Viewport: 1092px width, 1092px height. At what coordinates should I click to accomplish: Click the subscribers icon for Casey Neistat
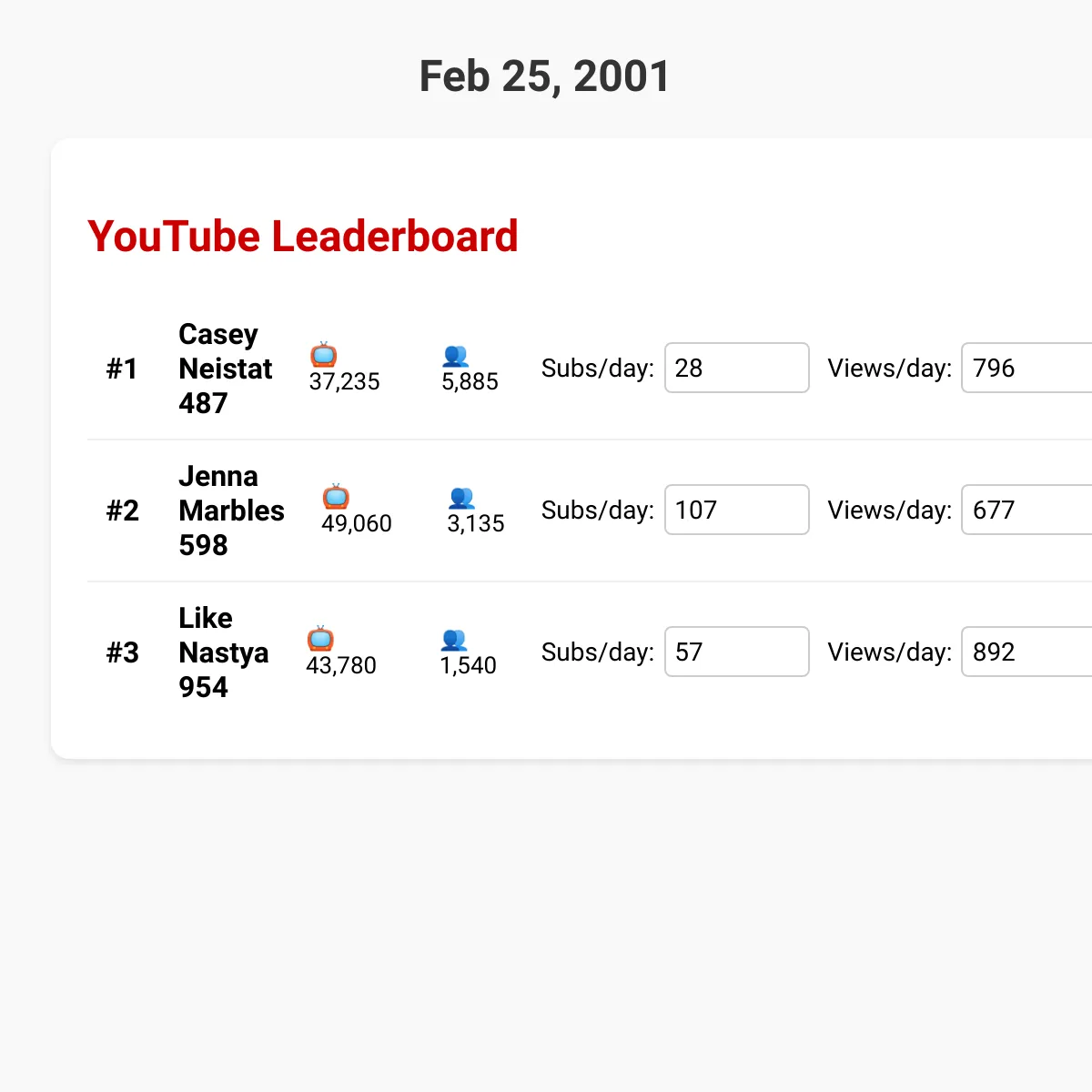coord(455,356)
